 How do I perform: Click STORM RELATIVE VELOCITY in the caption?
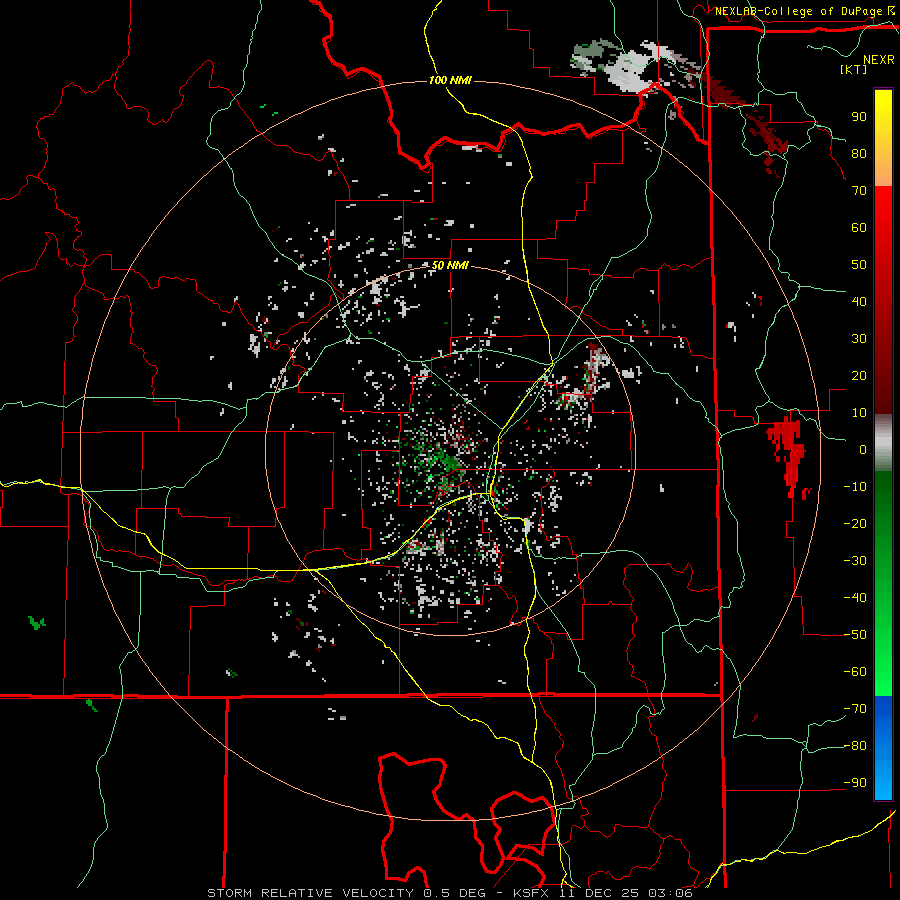coord(310,893)
